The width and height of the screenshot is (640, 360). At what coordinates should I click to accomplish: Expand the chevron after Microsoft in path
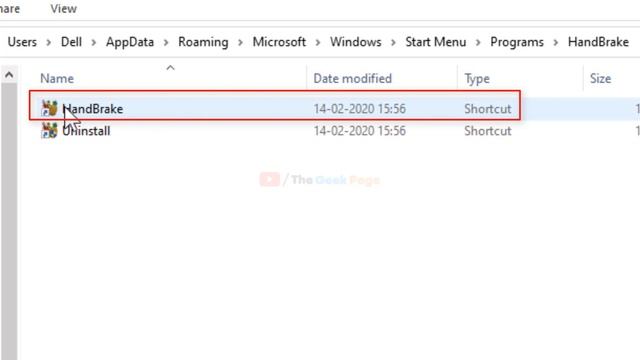(318, 42)
